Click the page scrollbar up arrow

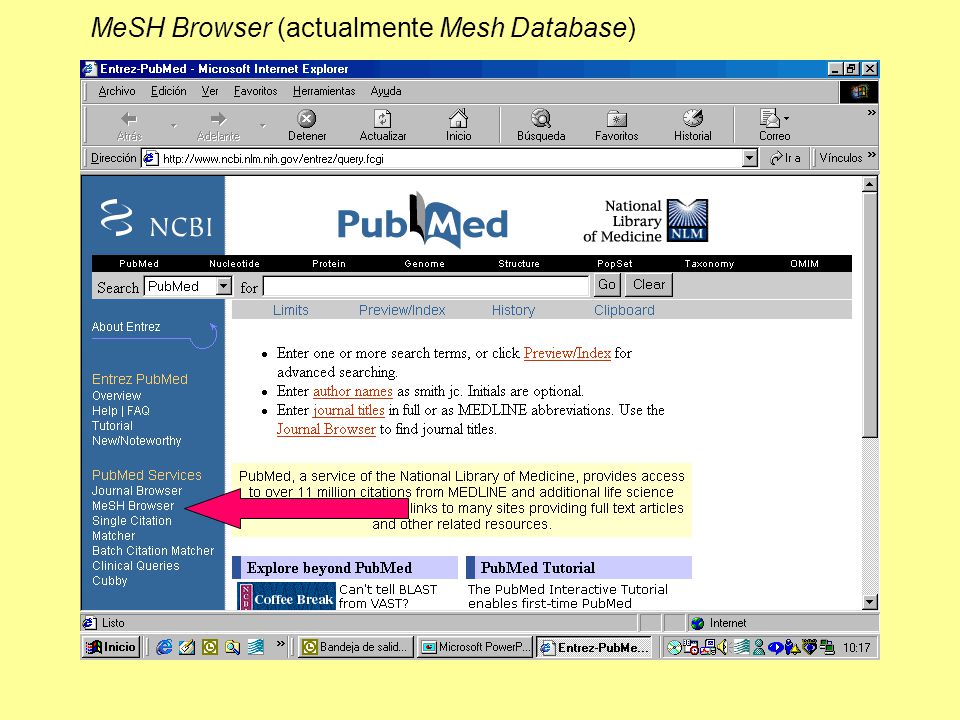coord(869,184)
